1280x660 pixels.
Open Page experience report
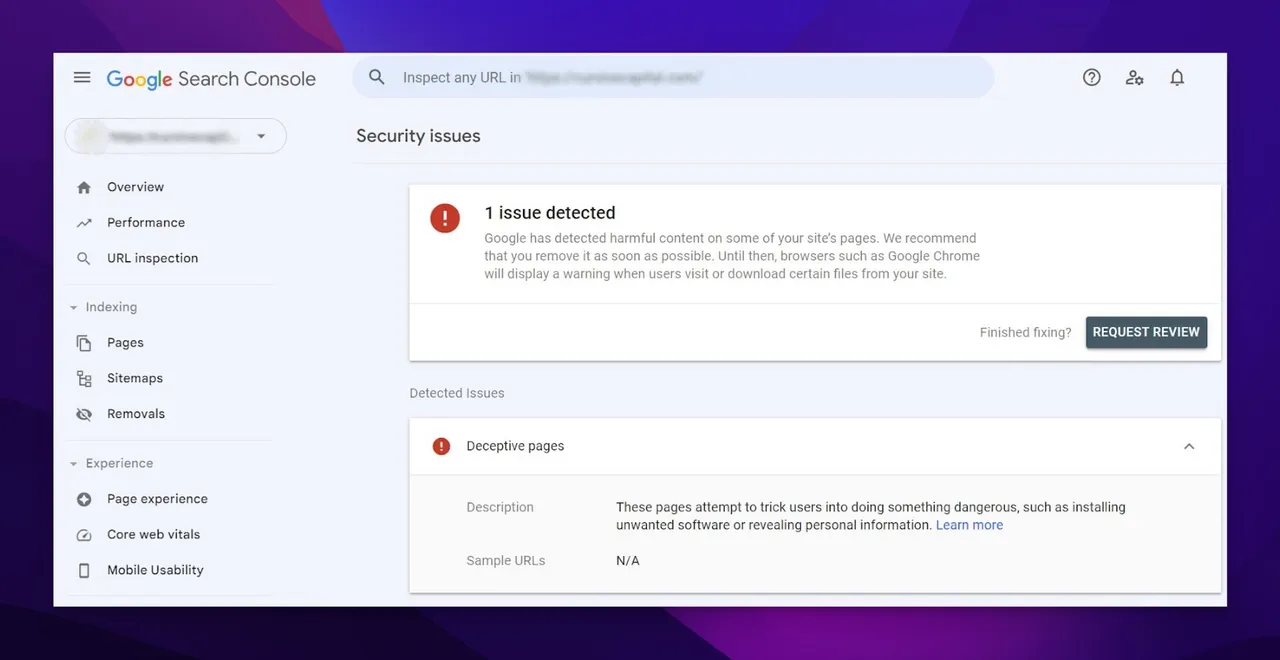pyautogui.click(x=157, y=499)
